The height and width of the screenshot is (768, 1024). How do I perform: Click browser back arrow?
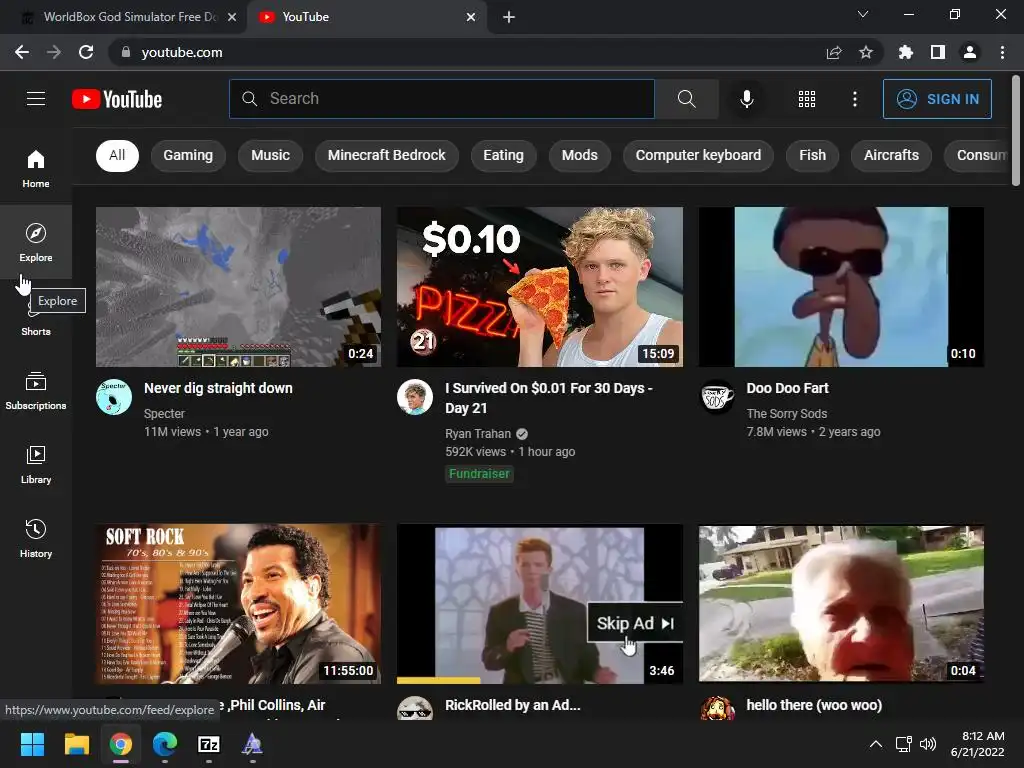point(22,52)
